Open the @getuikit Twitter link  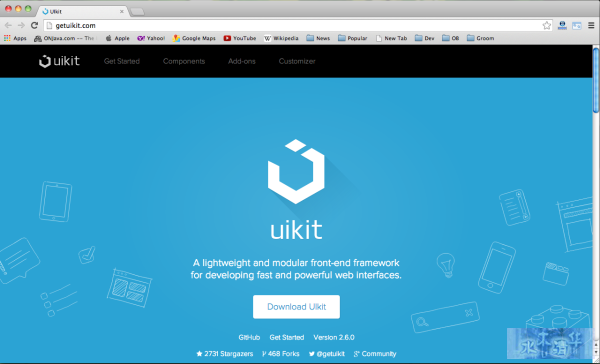point(327,354)
